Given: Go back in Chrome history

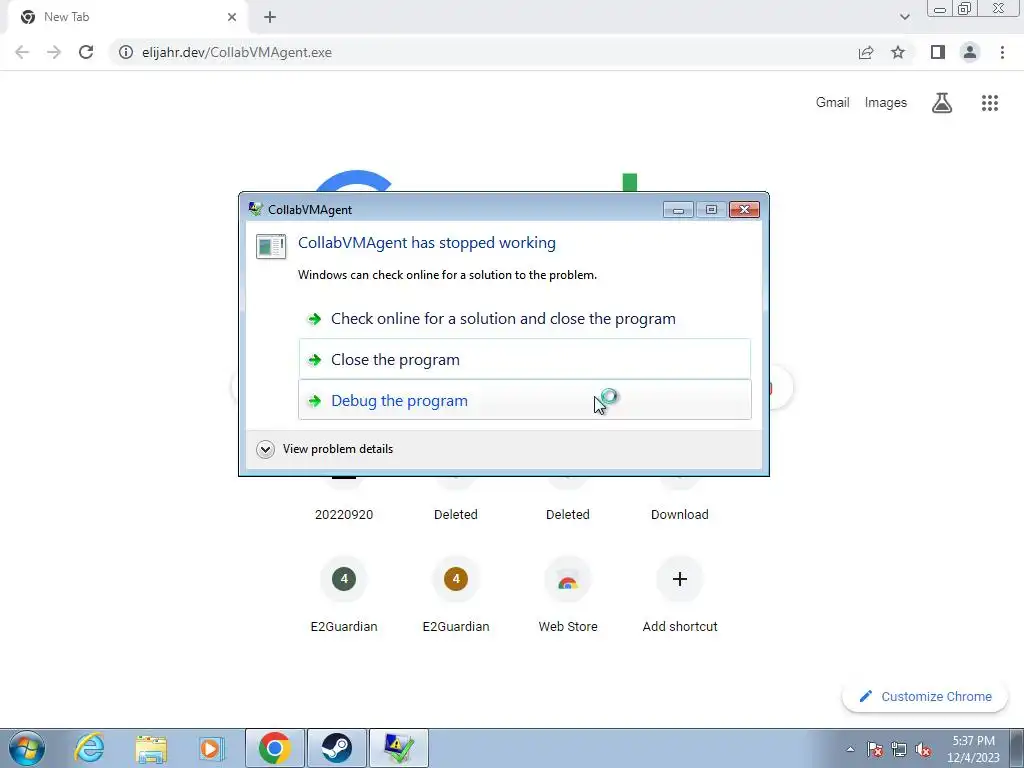Looking at the screenshot, I should (22, 52).
